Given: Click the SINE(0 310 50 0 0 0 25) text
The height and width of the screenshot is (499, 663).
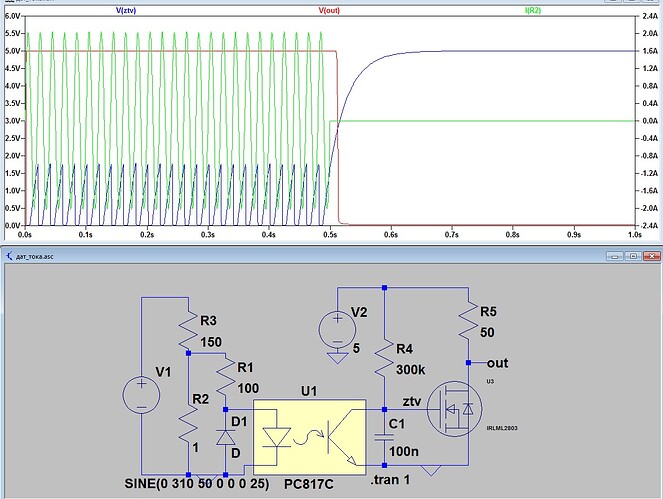Looking at the screenshot, I should 197,483.
